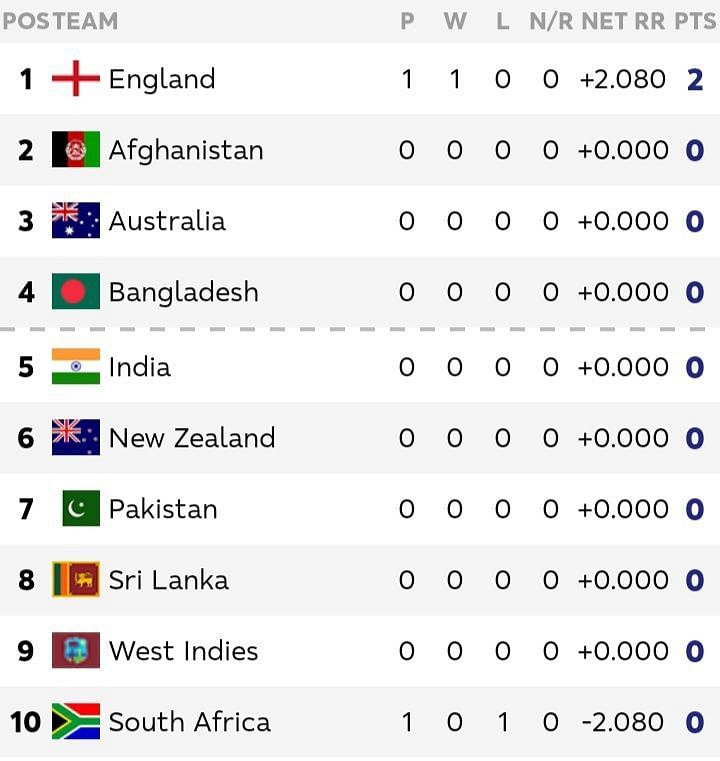Click the Bangladesh flag icon
Screen dimensions: 720x761
[76, 291]
